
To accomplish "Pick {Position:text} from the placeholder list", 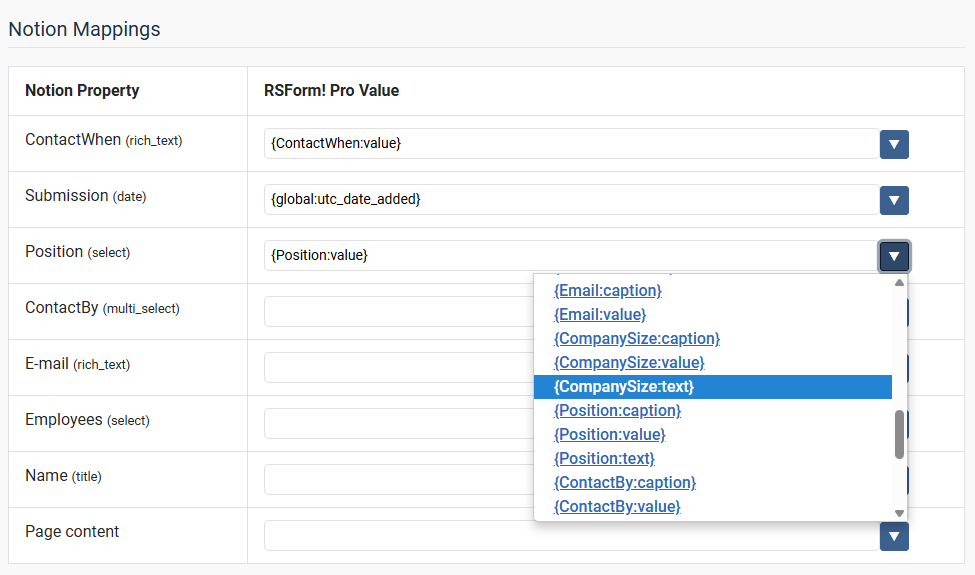I will (604, 458).
